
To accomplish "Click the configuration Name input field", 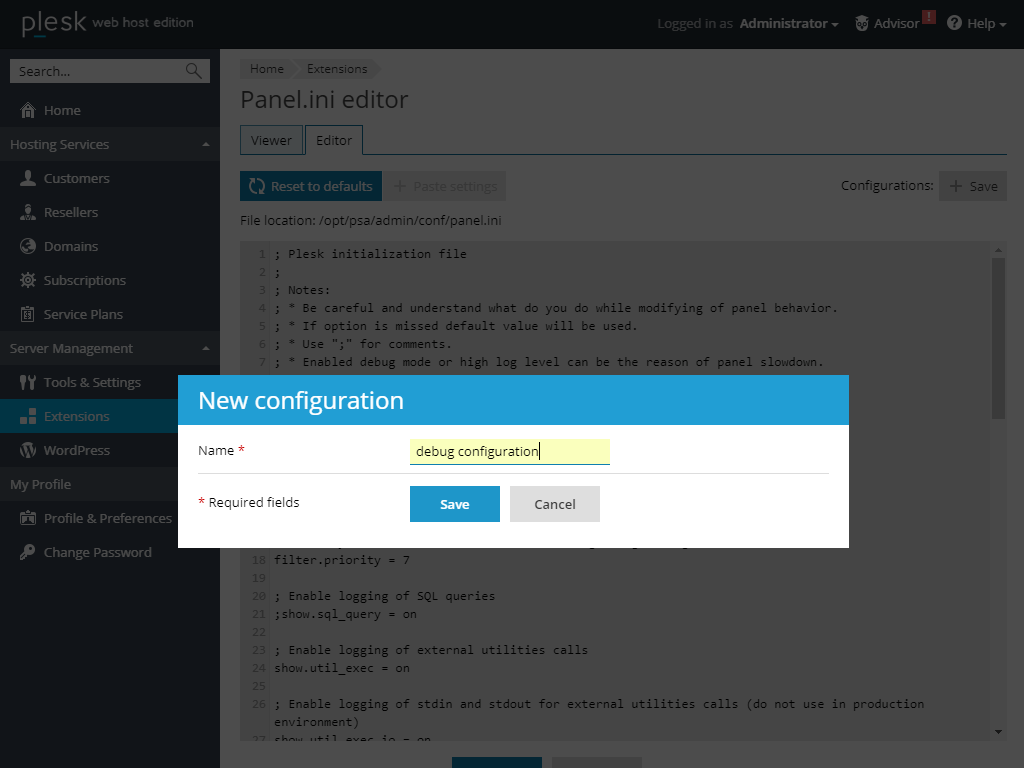I will [509, 451].
